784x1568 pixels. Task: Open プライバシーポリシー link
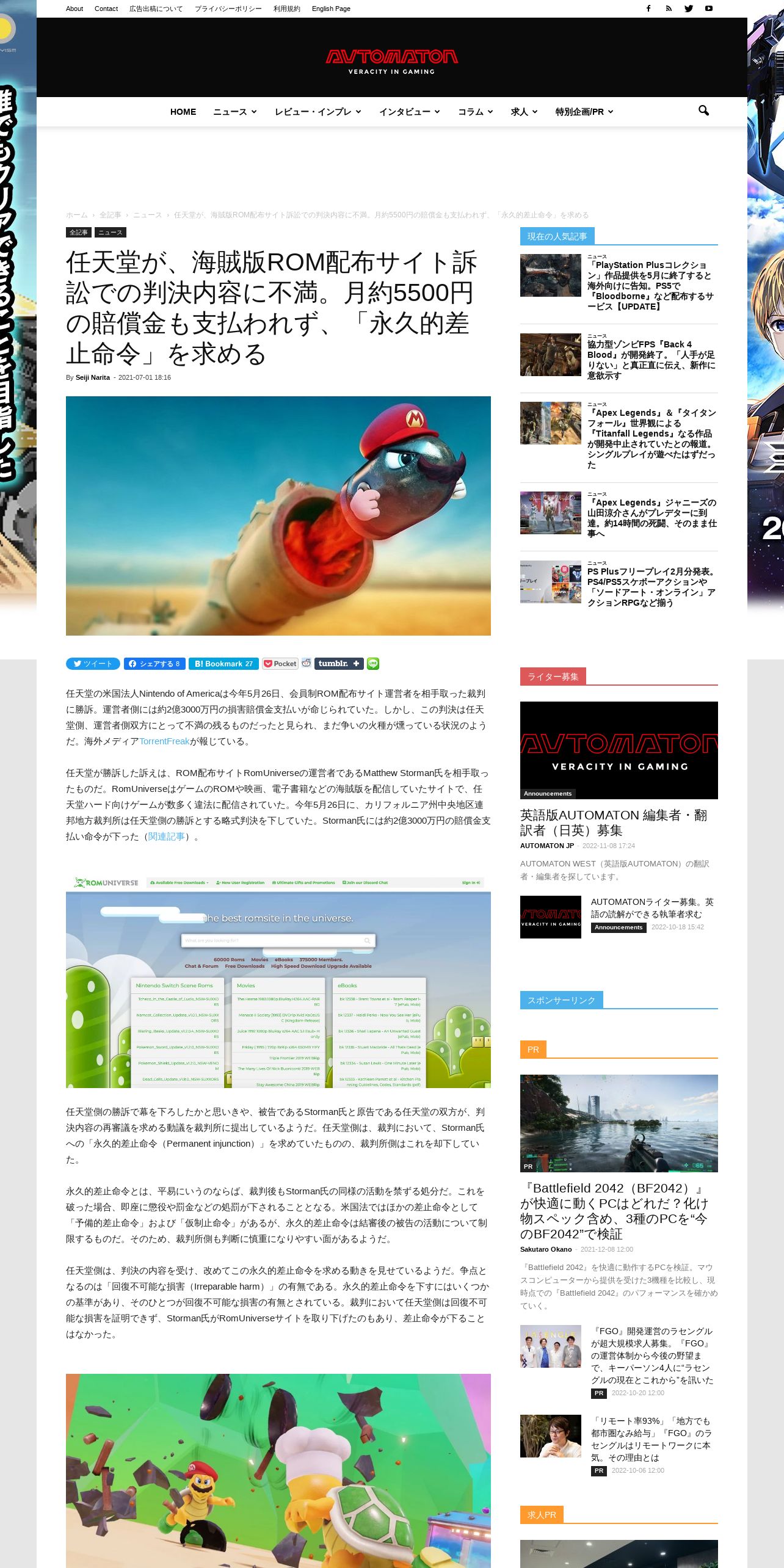pos(228,9)
